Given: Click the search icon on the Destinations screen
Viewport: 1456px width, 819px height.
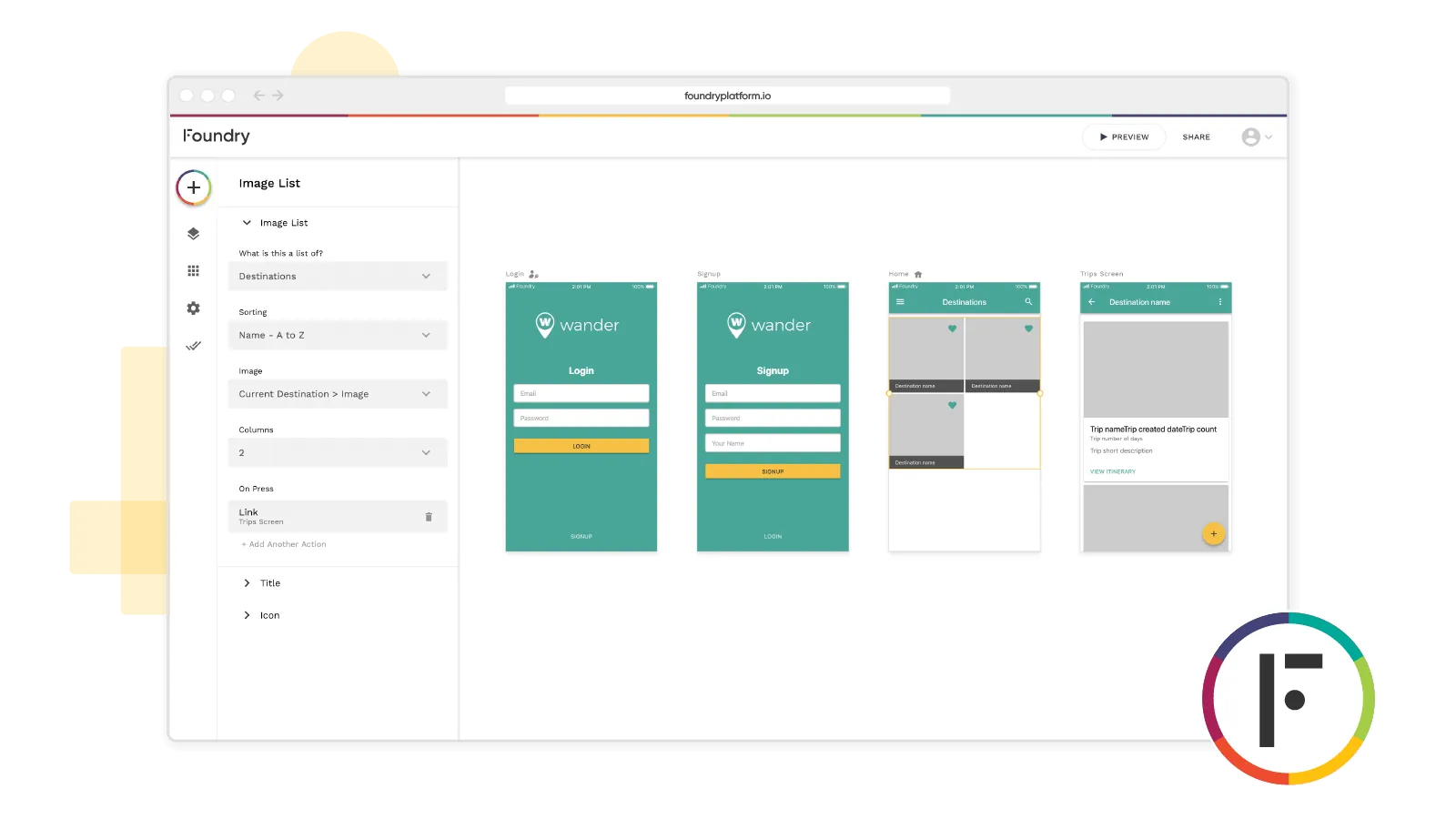Looking at the screenshot, I should 1028,300.
